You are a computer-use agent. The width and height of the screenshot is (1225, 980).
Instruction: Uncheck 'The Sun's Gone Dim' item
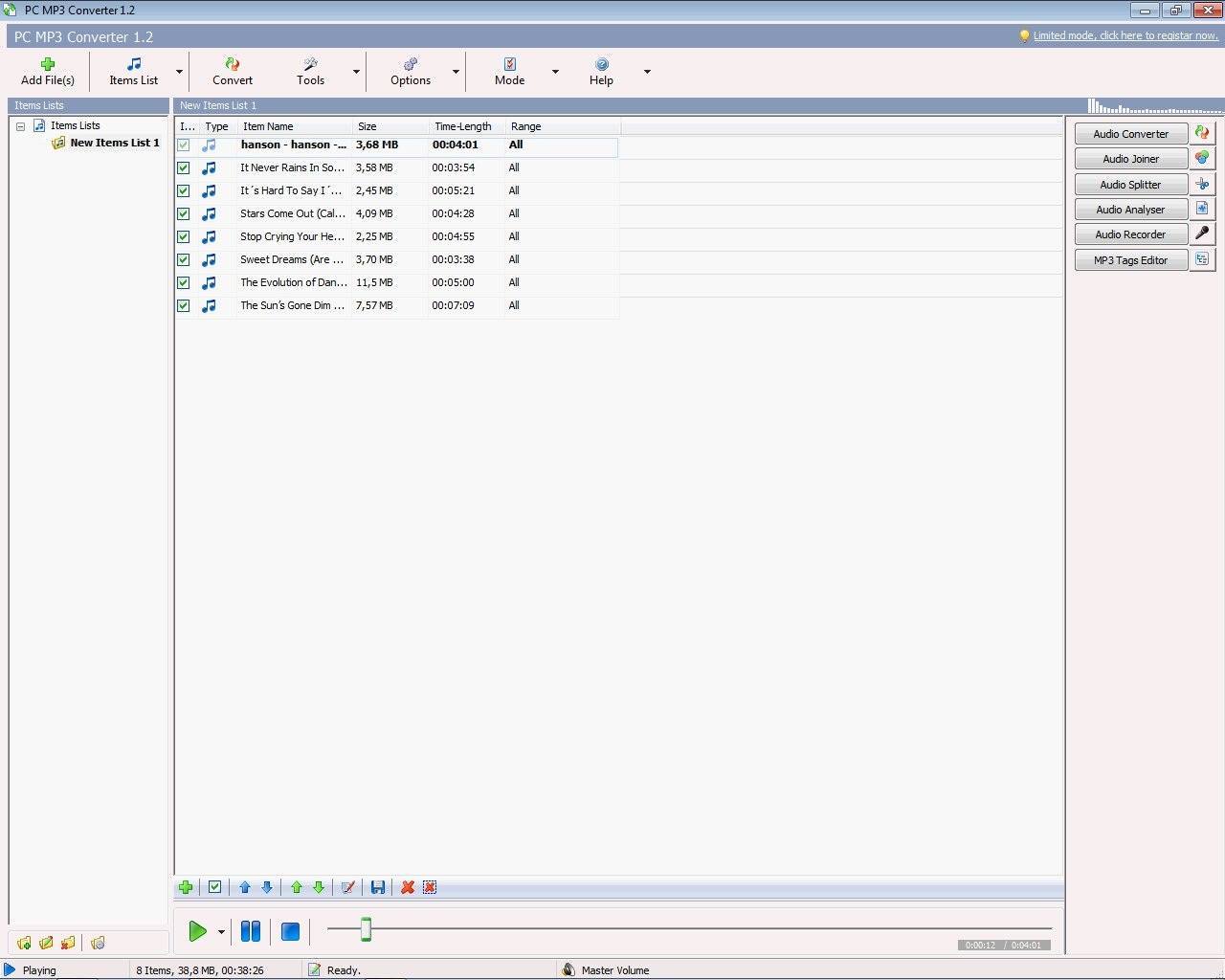184,305
